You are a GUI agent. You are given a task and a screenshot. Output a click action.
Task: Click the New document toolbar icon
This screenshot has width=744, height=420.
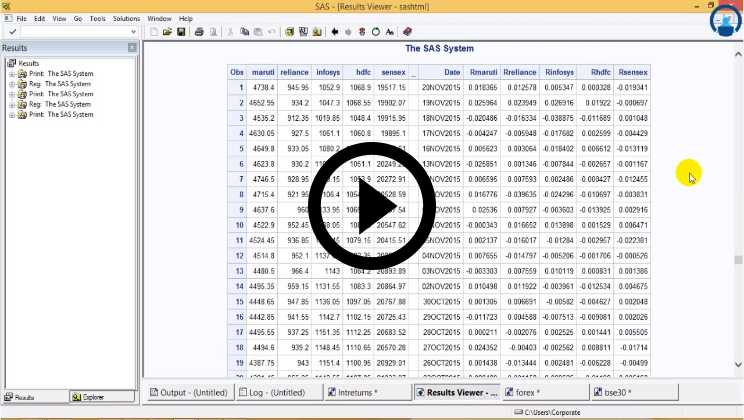[154, 32]
